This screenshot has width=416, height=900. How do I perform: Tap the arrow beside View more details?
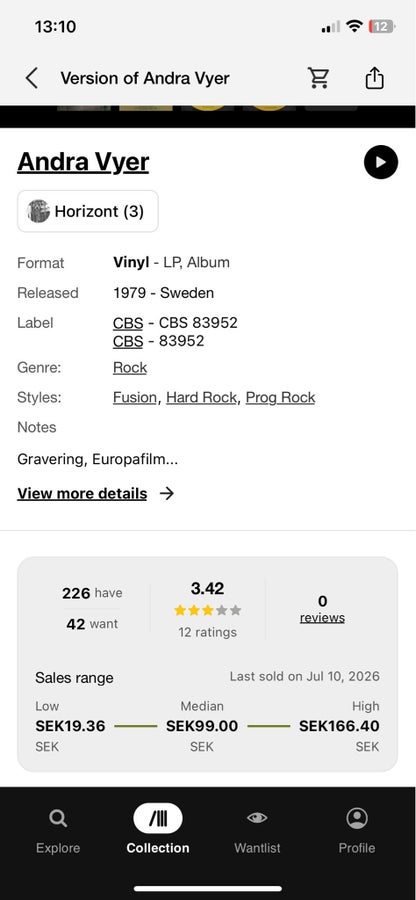click(x=167, y=494)
